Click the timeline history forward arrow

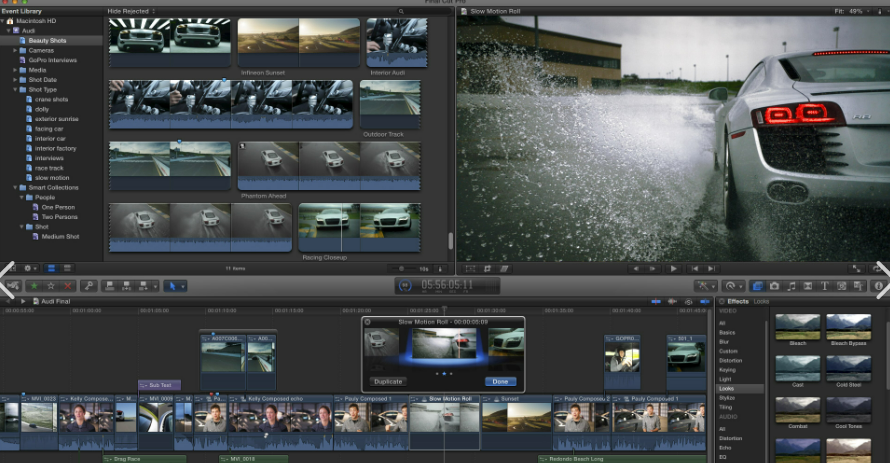coord(23,301)
